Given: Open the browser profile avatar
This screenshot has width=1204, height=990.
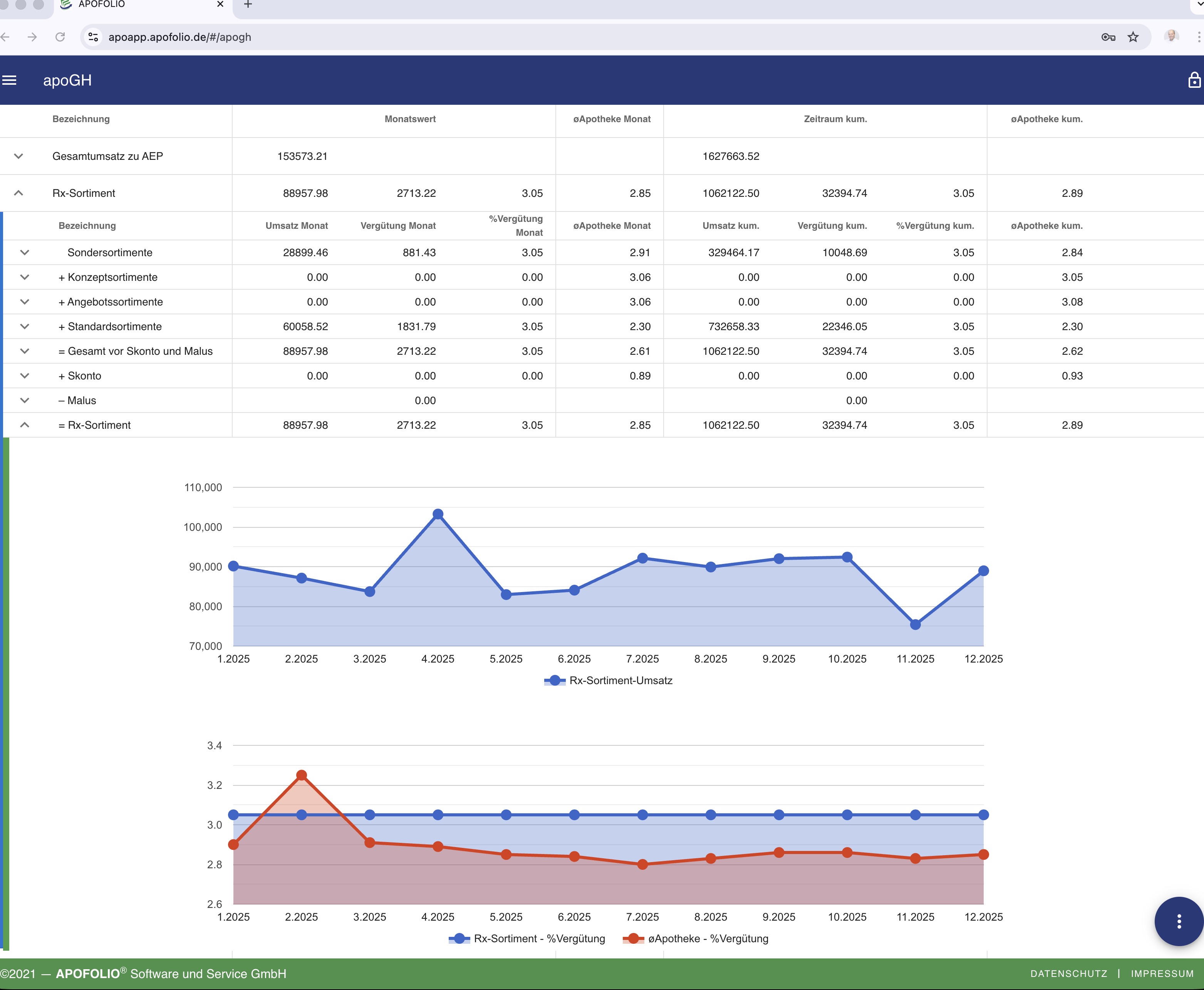Looking at the screenshot, I should (1171, 37).
